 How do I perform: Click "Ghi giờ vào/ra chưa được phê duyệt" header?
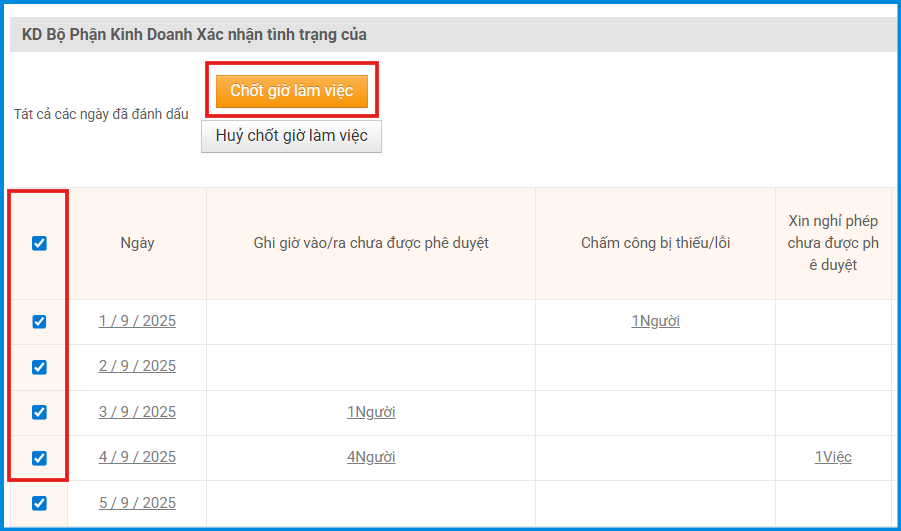point(371,243)
